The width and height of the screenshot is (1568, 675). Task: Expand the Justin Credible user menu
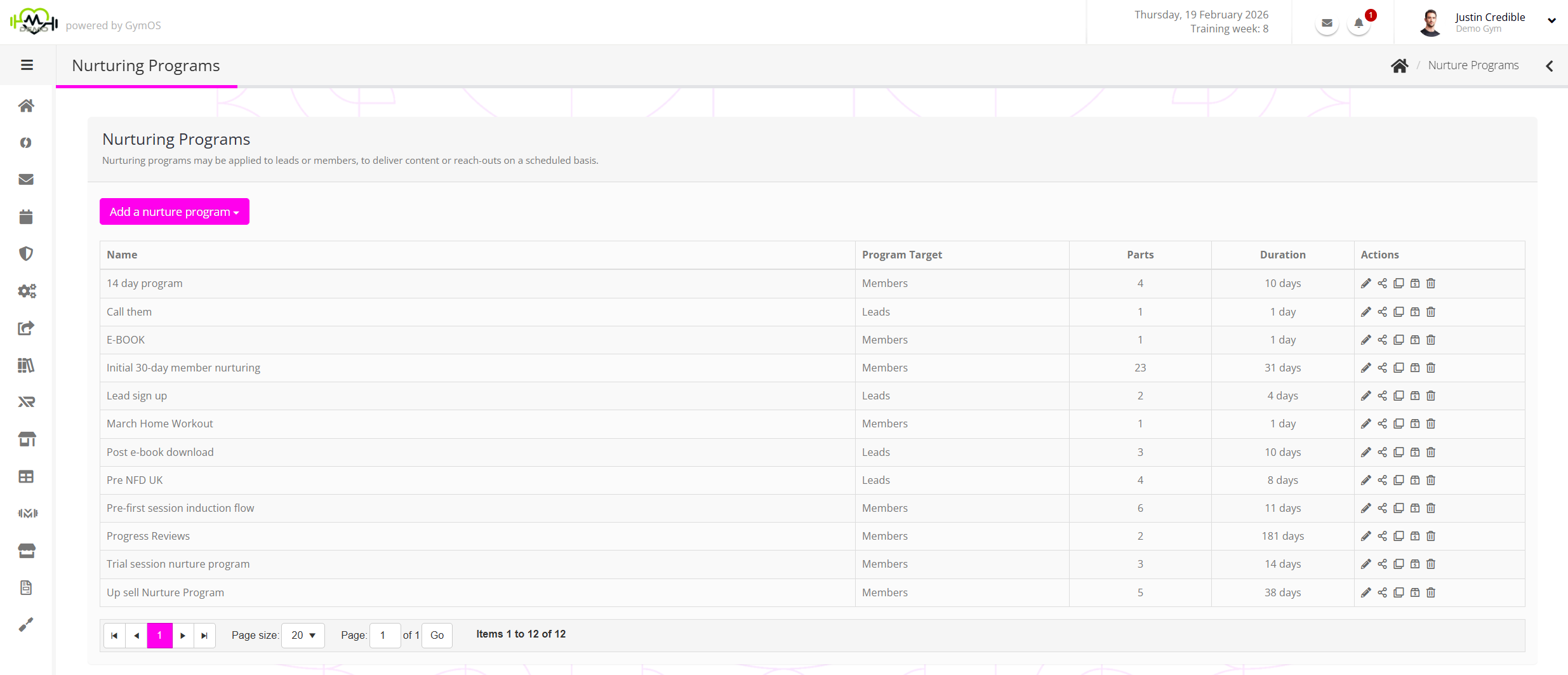pyautogui.click(x=1551, y=21)
